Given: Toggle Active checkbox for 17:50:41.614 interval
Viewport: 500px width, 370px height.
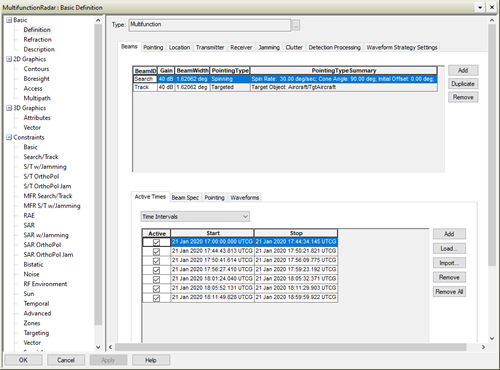Looking at the screenshot, I should 156,261.
